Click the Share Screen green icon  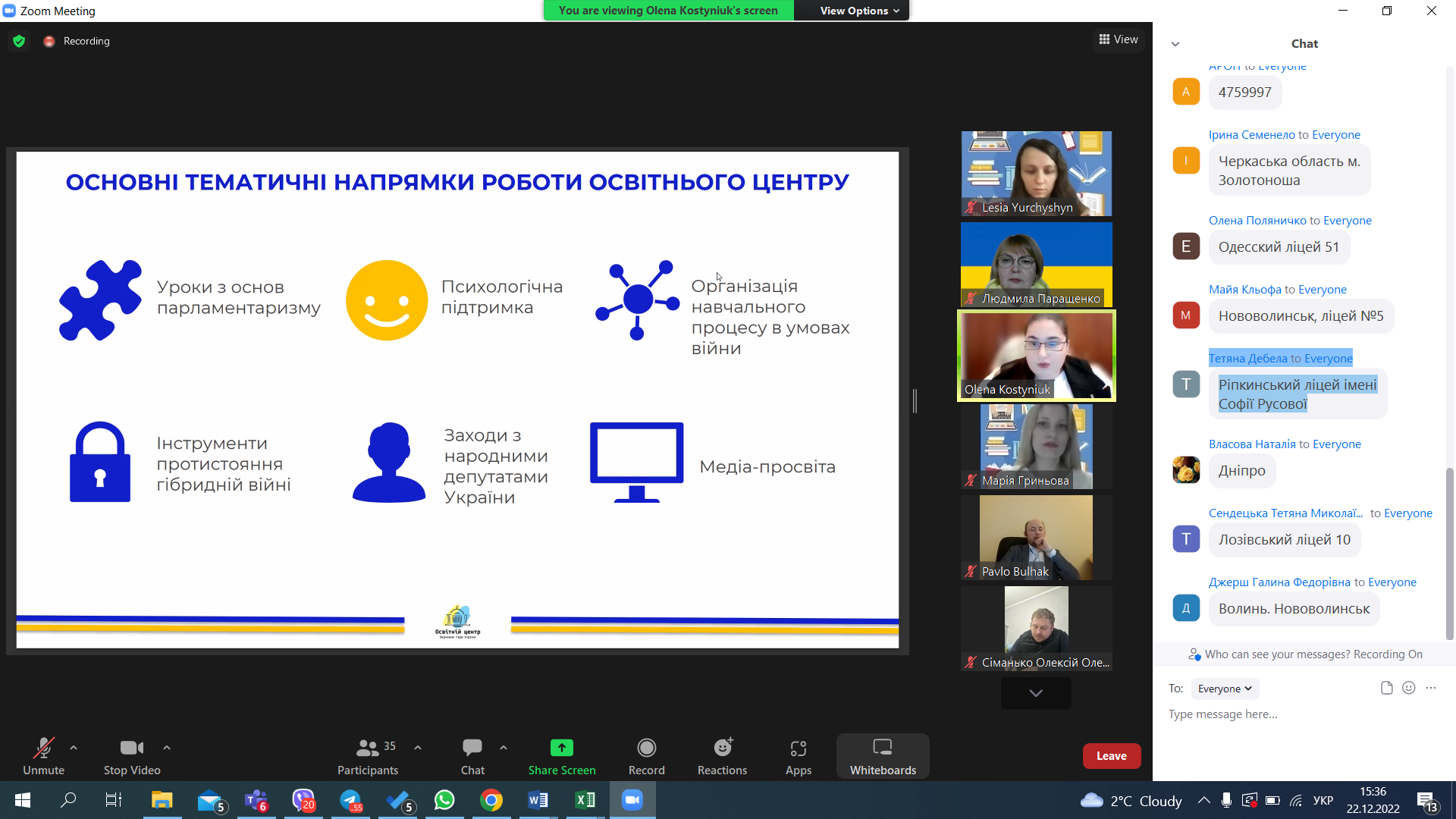click(x=561, y=748)
